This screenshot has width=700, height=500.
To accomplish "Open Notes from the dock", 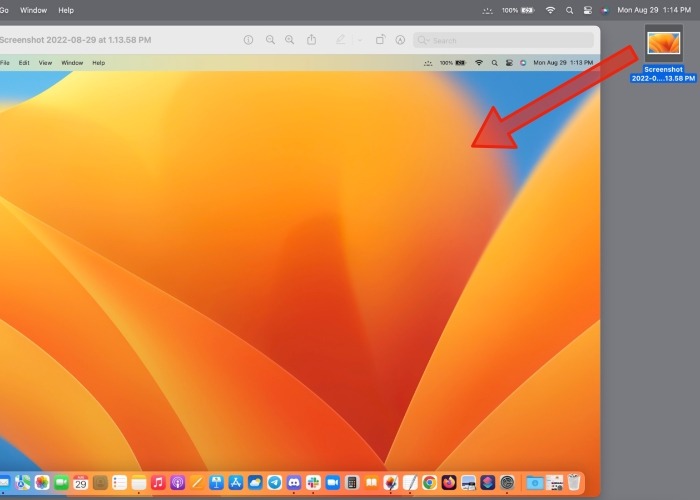I will pyautogui.click(x=139, y=483).
